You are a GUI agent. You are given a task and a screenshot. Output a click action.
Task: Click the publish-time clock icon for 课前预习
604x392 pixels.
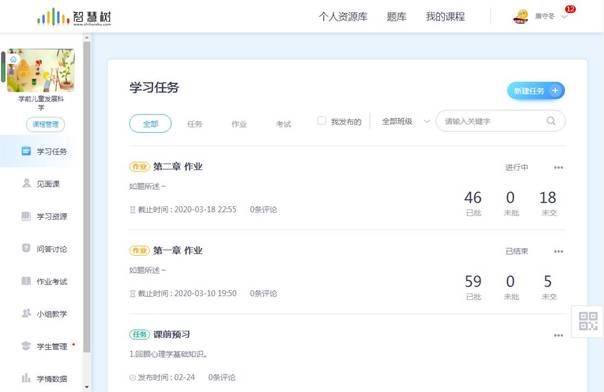[132, 378]
